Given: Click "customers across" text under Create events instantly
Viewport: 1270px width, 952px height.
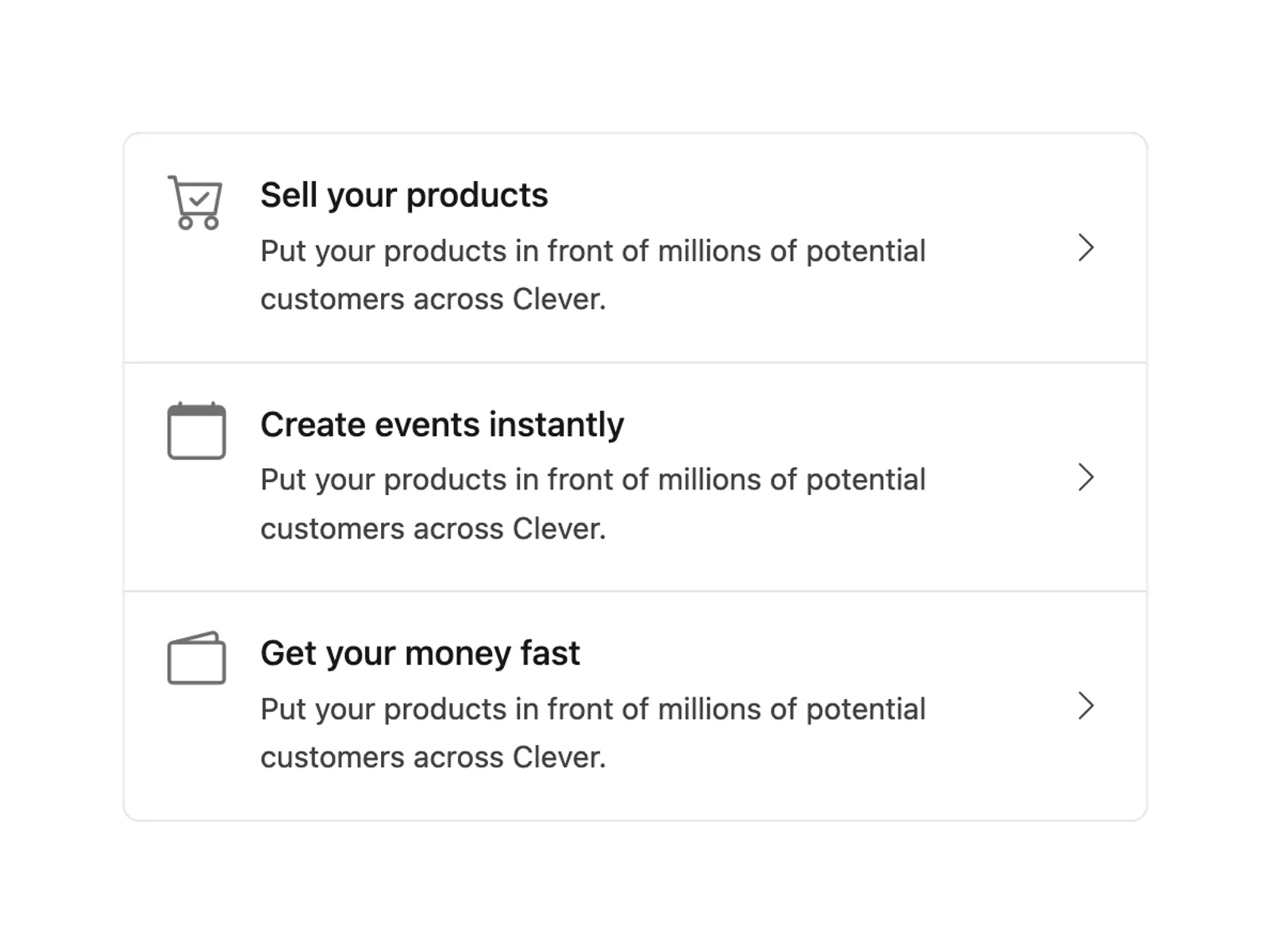Looking at the screenshot, I should click(x=382, y=528).
